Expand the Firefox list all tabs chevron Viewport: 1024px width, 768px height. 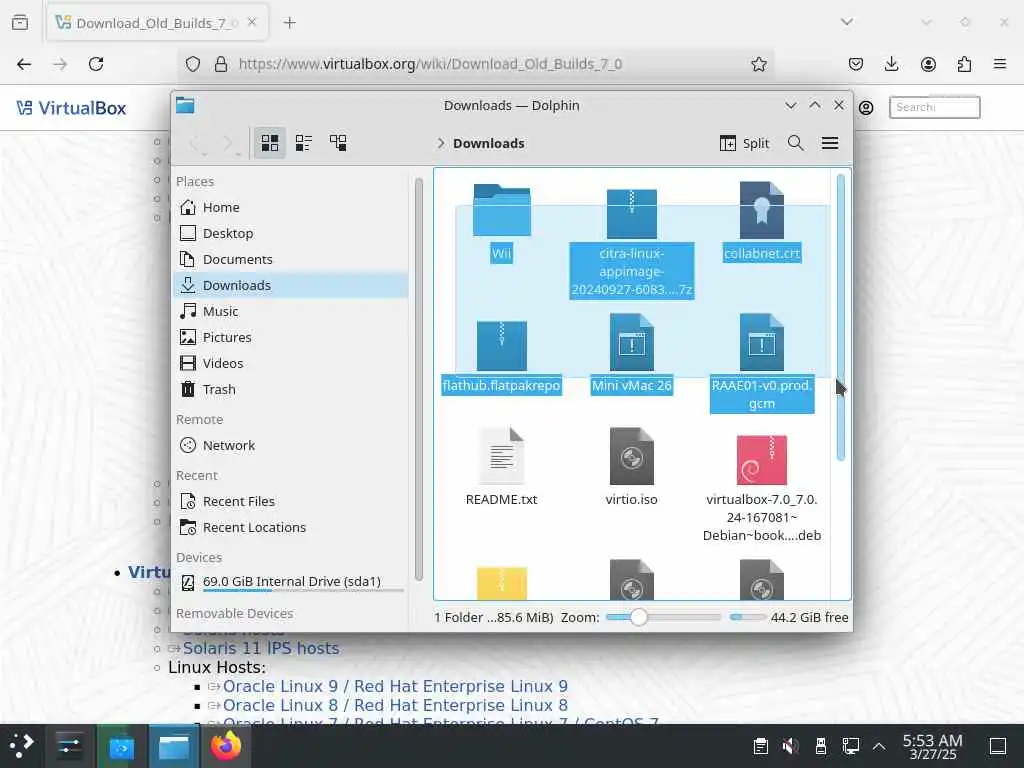[846, 22]
